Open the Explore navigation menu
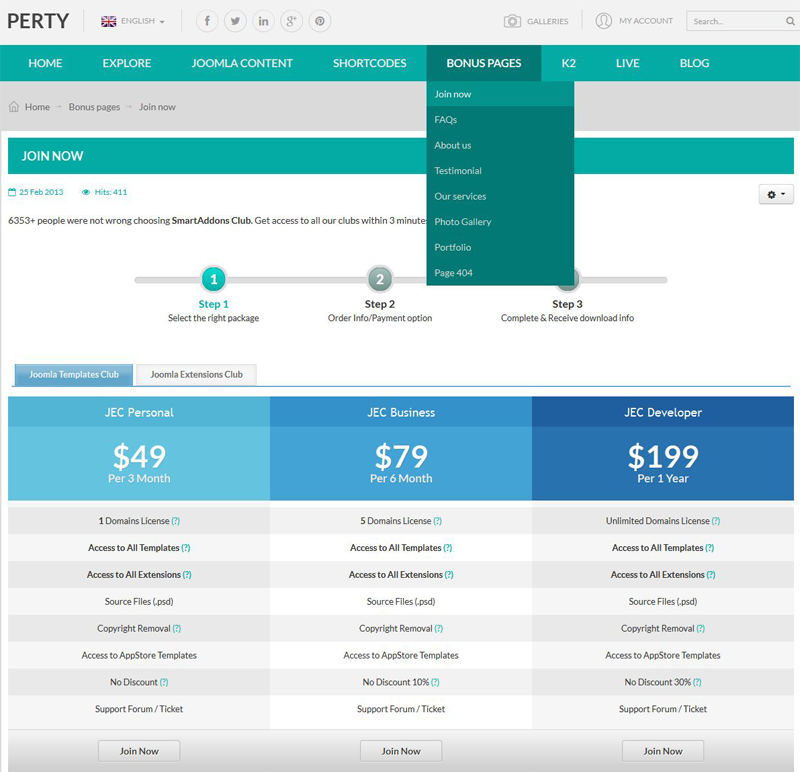 [x=127, y=63]
